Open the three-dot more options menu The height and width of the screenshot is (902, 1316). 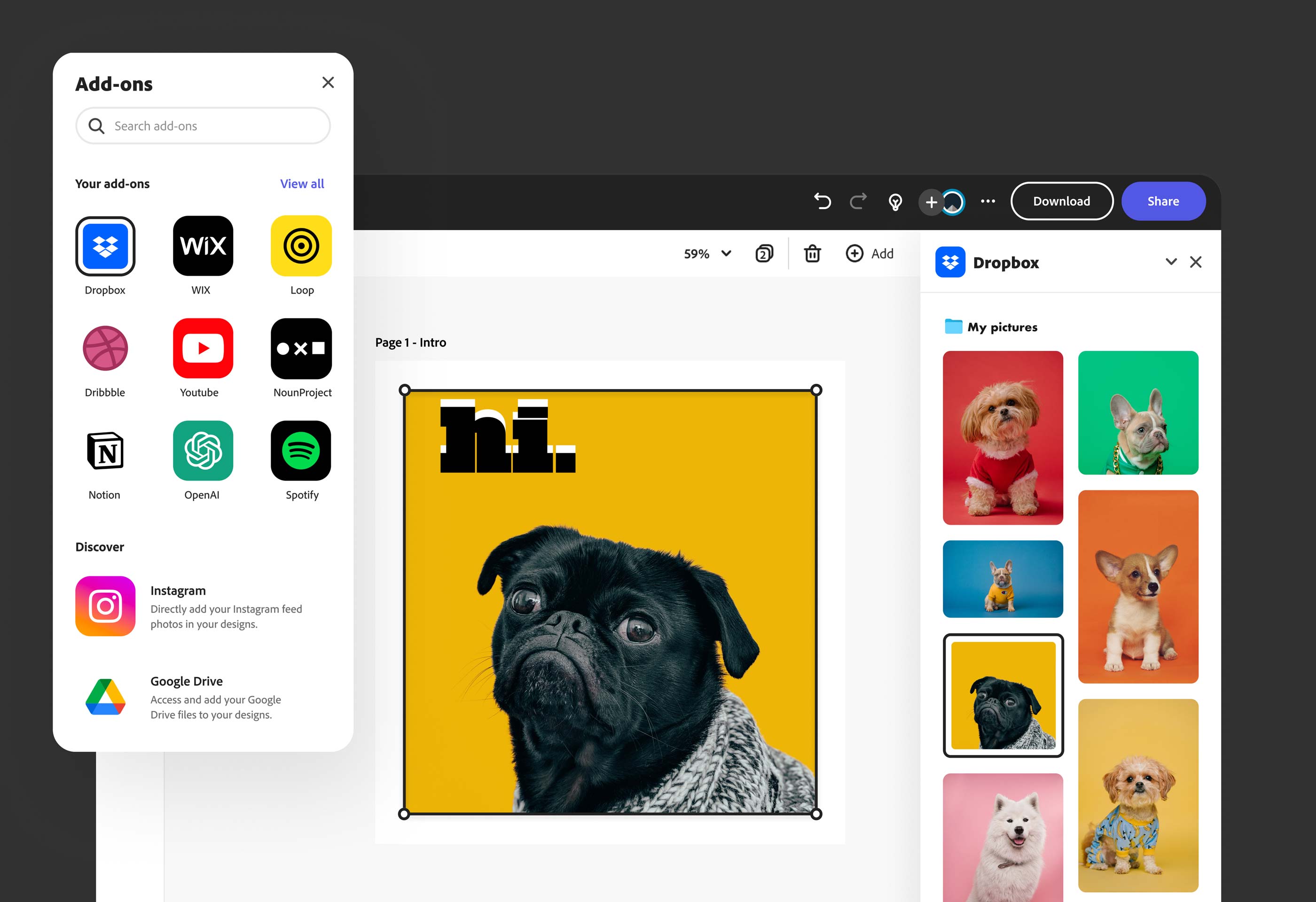coord(988,201)
